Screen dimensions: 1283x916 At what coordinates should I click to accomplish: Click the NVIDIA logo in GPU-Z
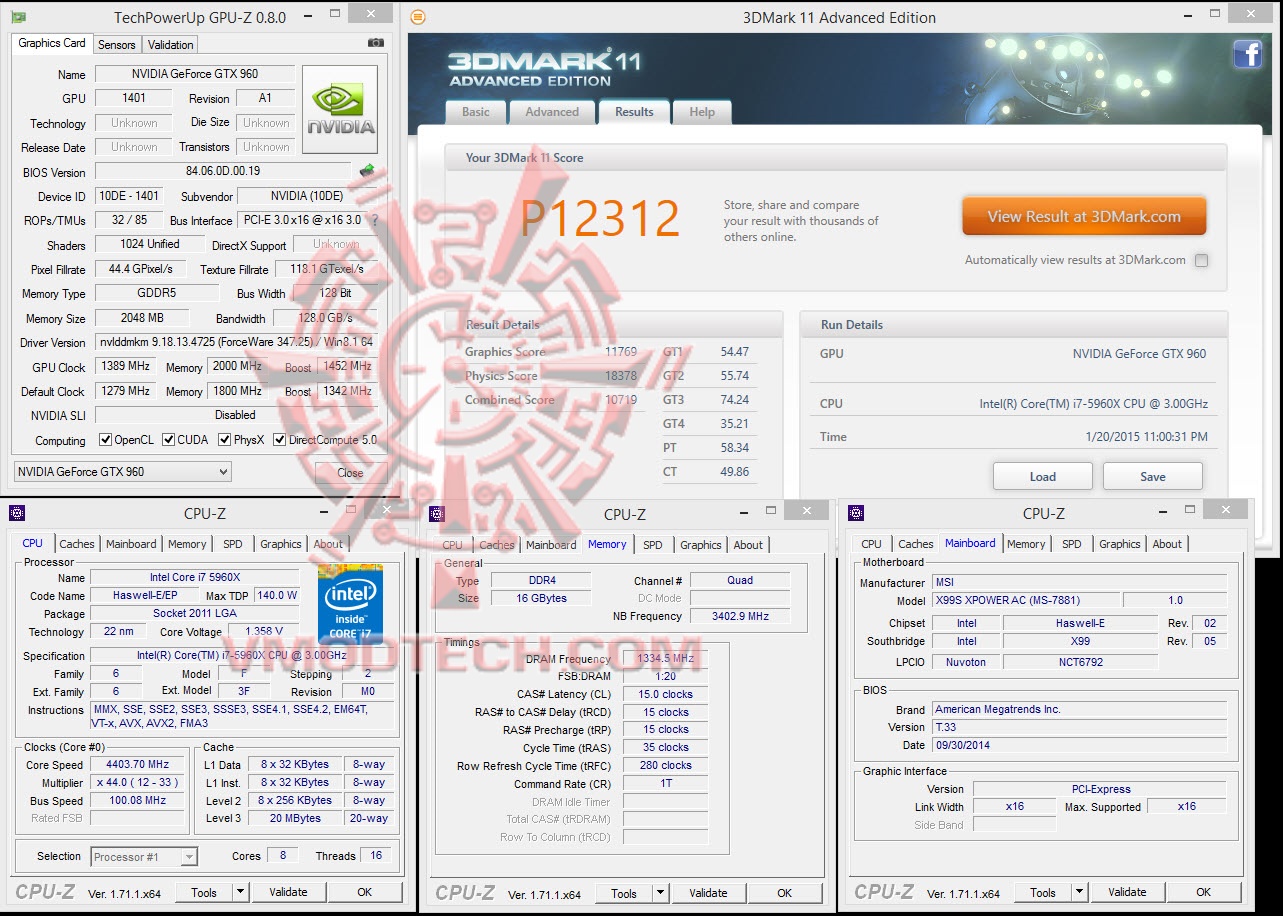(x=340, y=109)
